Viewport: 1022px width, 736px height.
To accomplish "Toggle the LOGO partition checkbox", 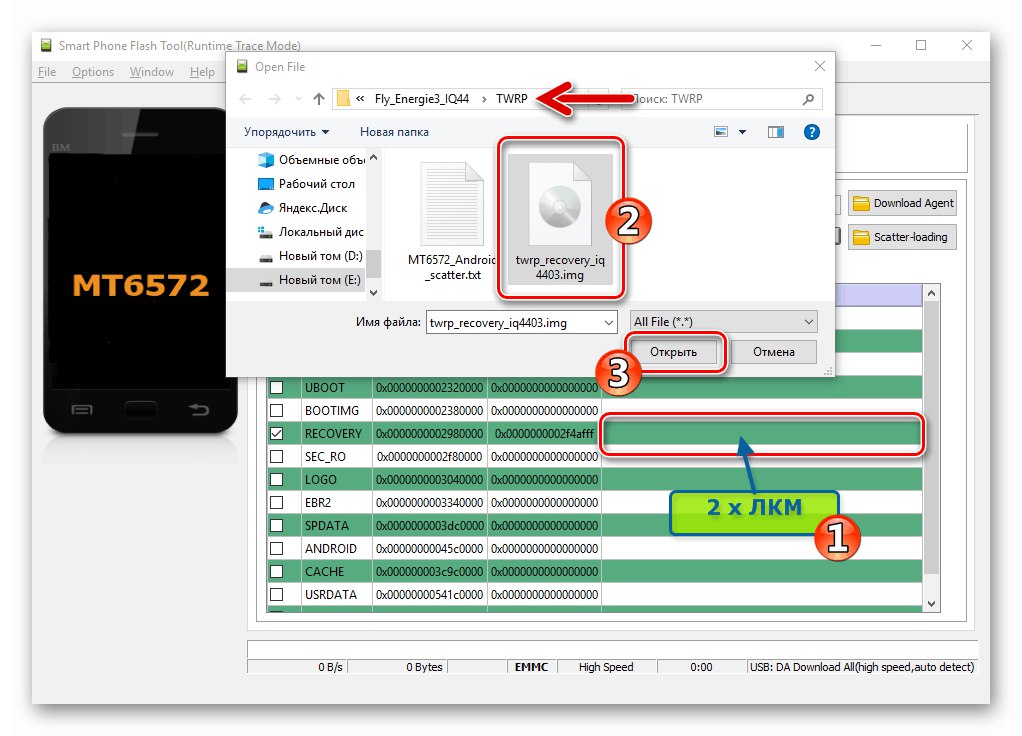I will tap(276, 480).
